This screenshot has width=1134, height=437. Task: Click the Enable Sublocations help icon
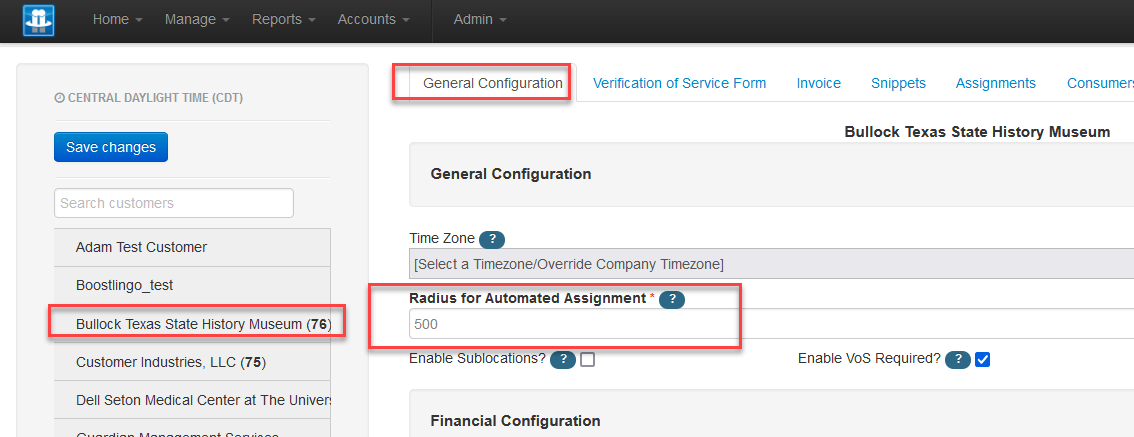coord(563,360)
